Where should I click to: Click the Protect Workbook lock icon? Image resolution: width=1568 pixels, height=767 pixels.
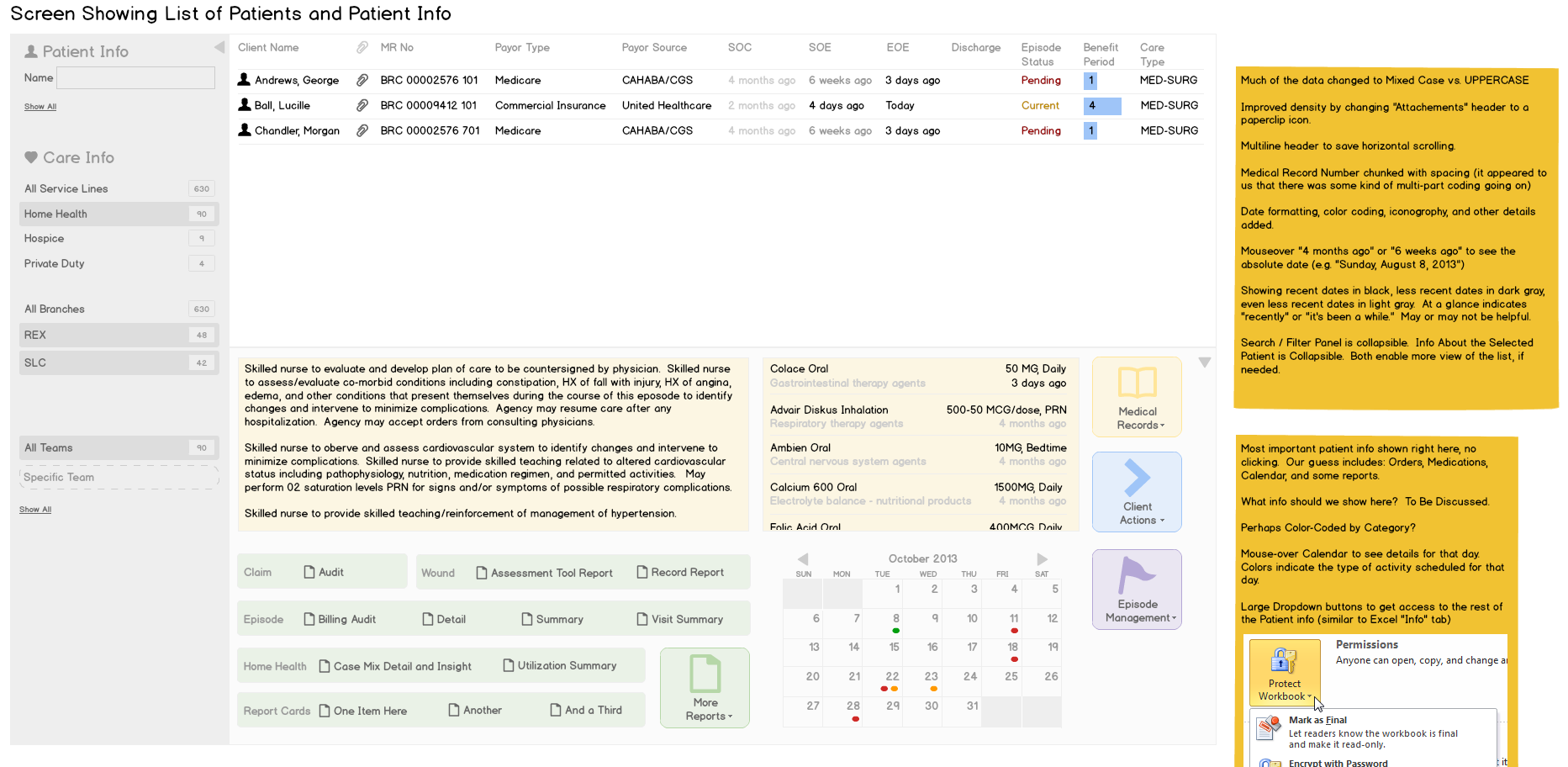[x=1283, y=661]
